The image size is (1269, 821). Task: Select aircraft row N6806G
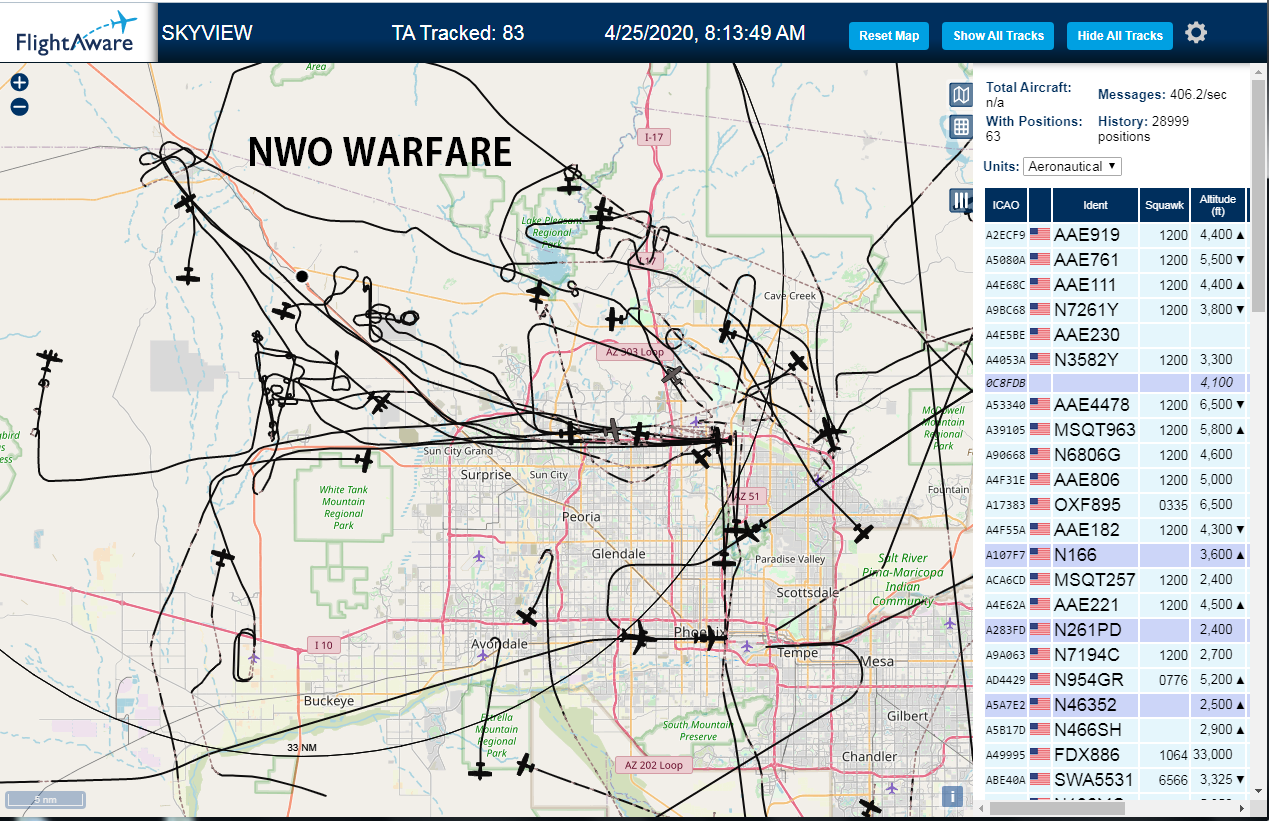1116,455
